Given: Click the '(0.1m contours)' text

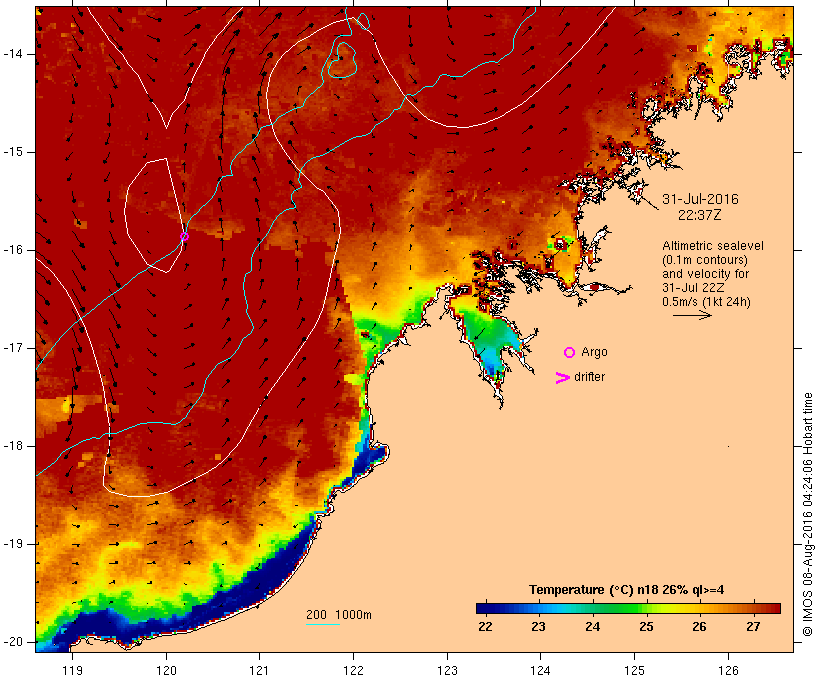Looking at the screenshot, I should click(x=704, y=260).
